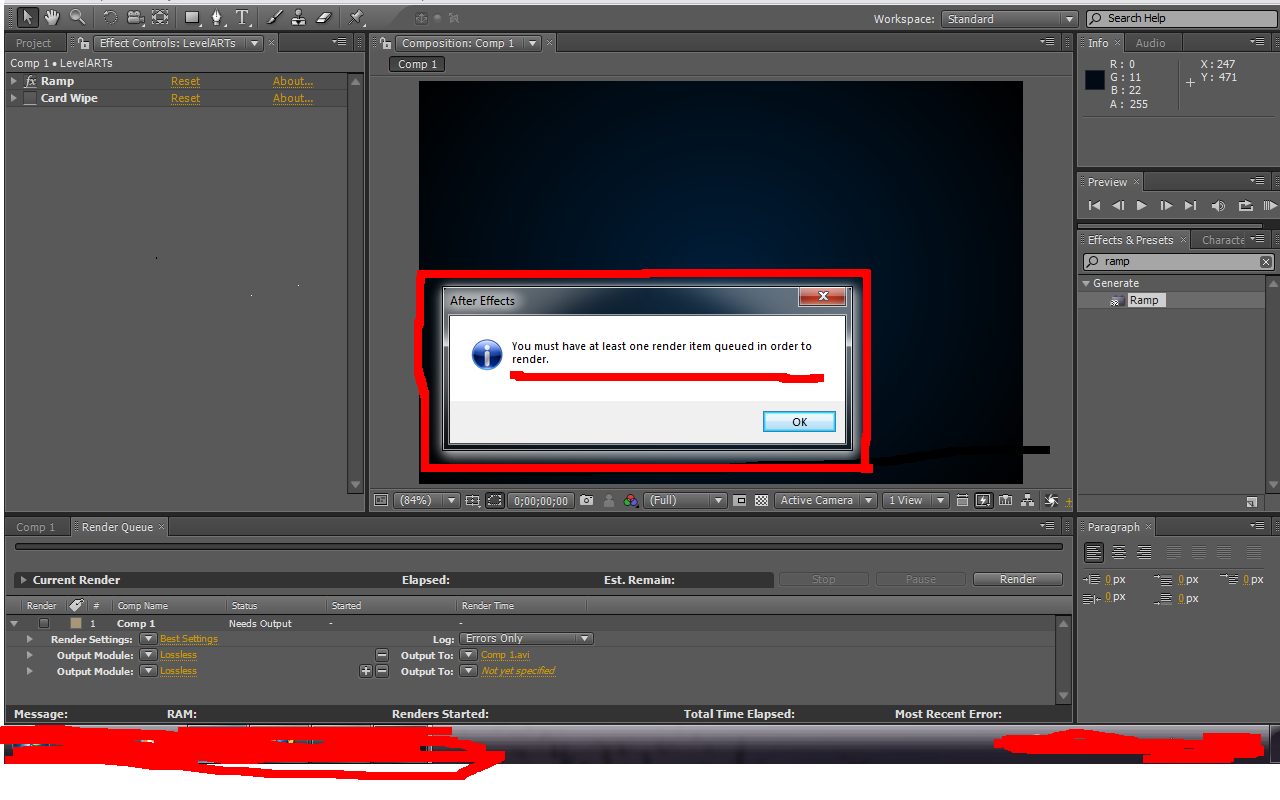Viewport: 1280px width, 800px height.
Task: Open the Workspace Standard dropdown
Action: (1009, 19)
